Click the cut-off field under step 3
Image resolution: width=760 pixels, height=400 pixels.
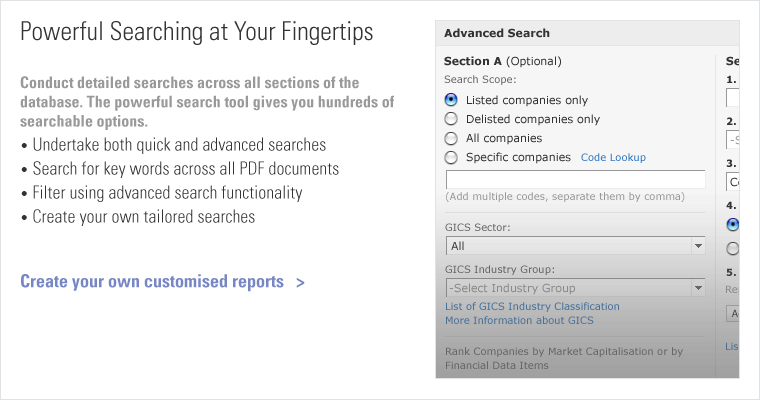(732, 182)
